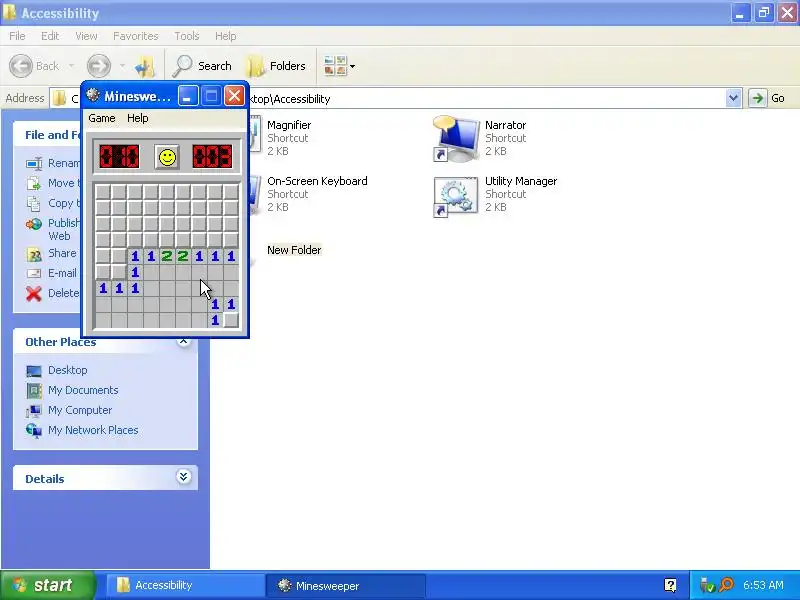This screenshot has width=800, height=600.
Task: Open the Help menu in Minesweeper
Action: (138, 118)
